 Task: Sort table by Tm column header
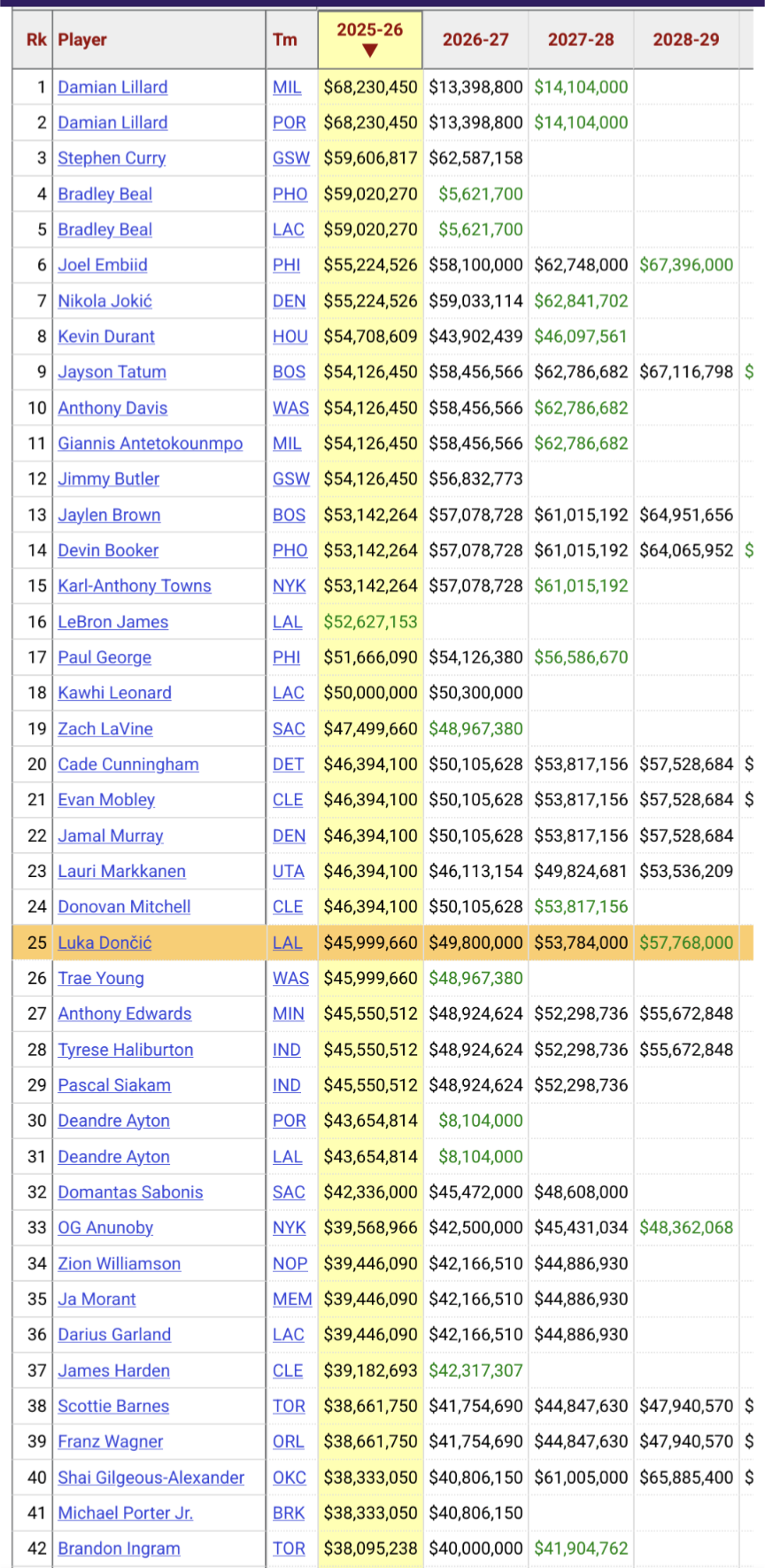291,40
